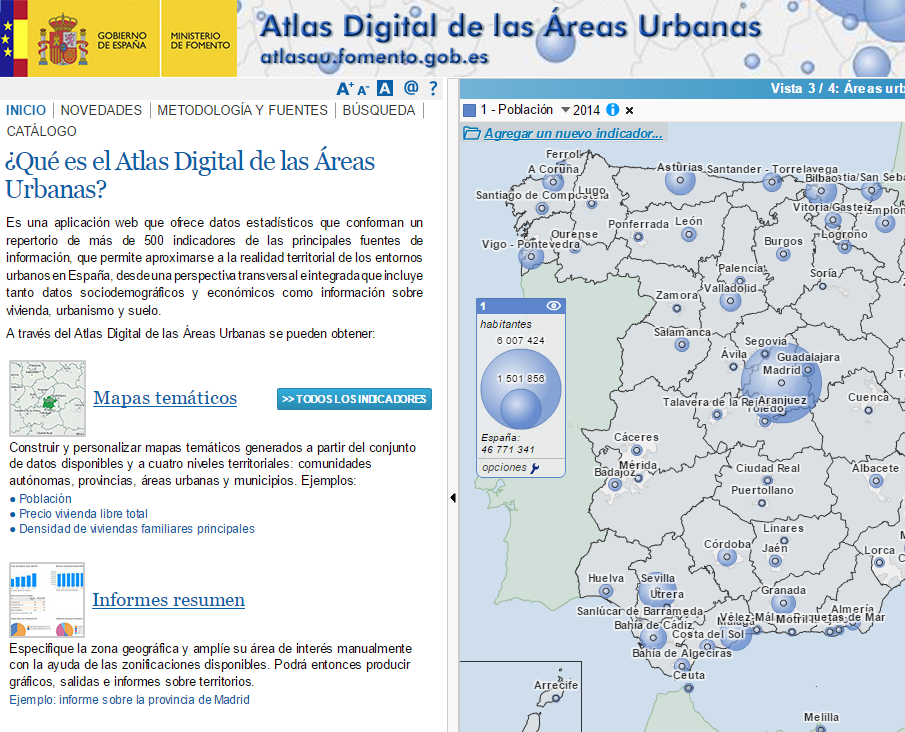The image size is (905, 732).
Task: Select the Salamanca marker on the map
Action: 682,345
